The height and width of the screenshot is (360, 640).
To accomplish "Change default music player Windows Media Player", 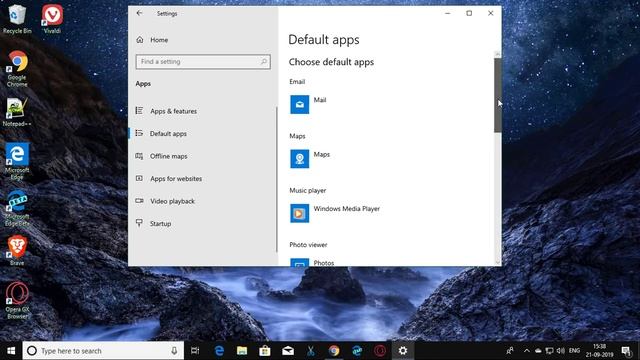I will coord(347,209).
